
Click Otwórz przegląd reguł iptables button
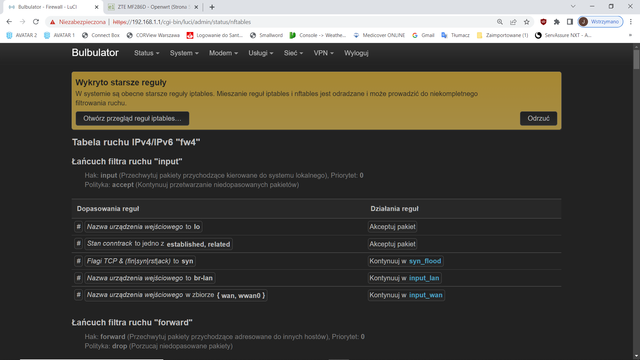pos(132,118)
